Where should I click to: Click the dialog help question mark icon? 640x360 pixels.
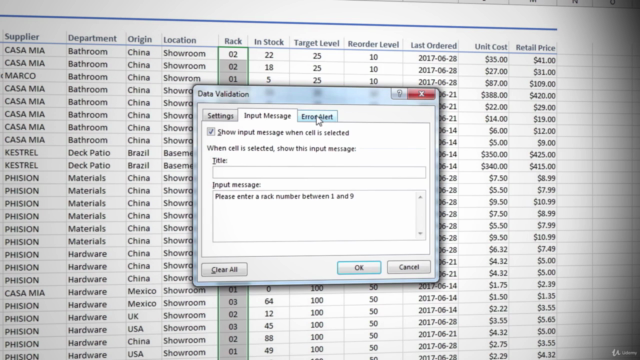[x=399, y=94]
